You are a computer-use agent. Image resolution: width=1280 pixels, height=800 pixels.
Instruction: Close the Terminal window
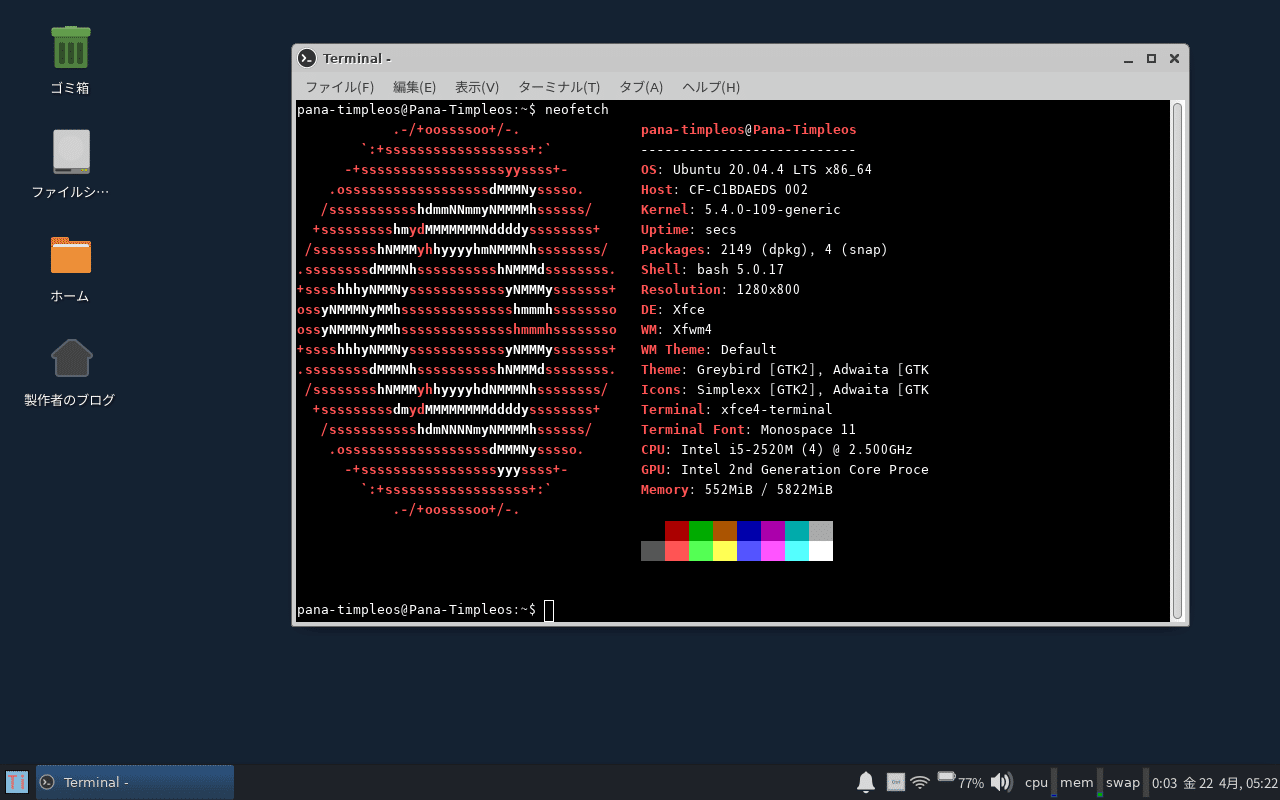point(1174,58)
